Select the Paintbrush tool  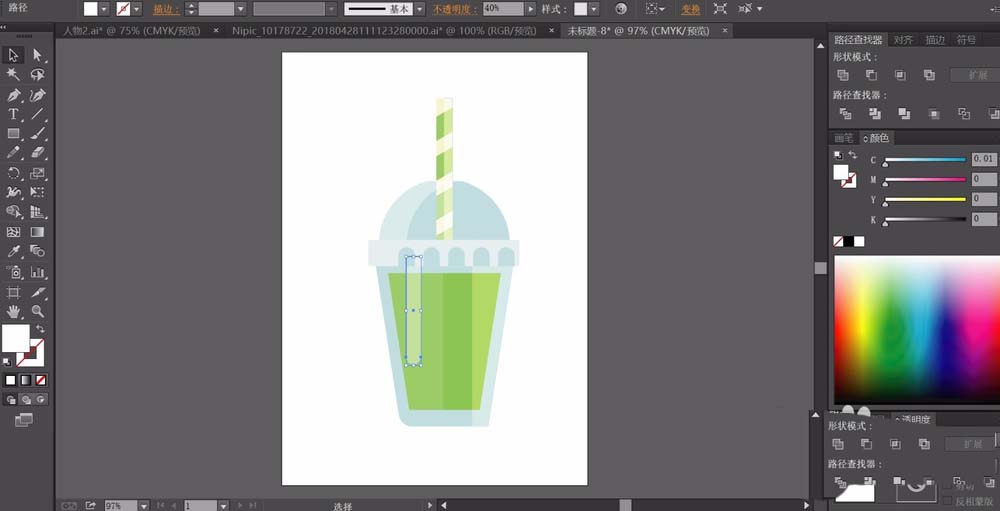coord(38,134)
